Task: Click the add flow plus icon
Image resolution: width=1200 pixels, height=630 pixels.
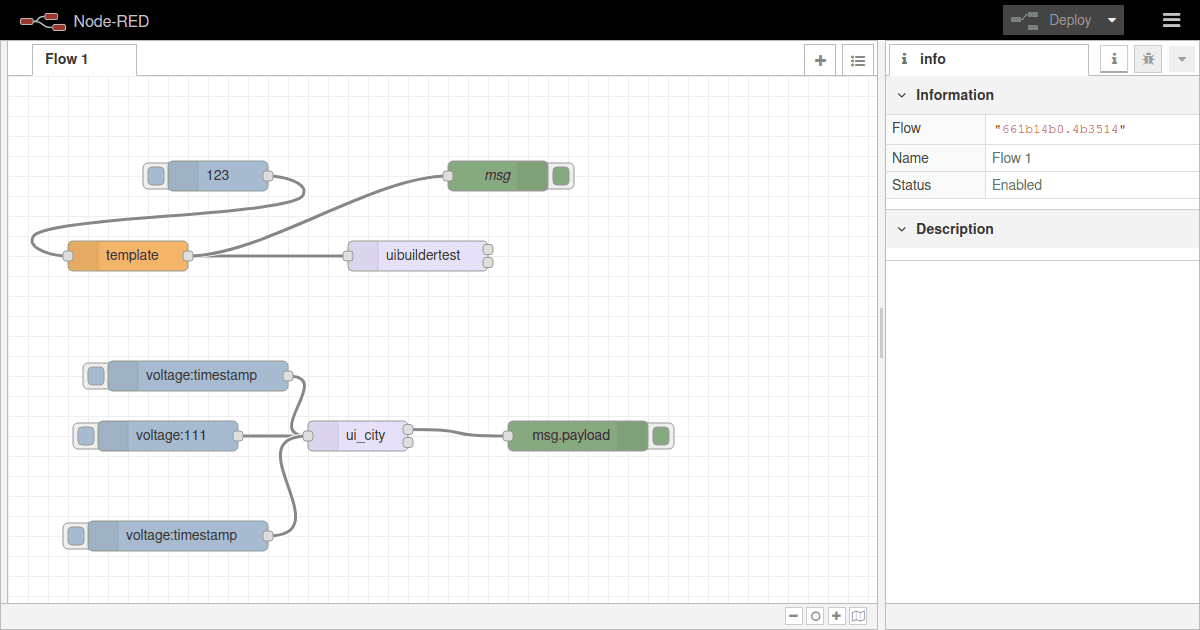Action: pyautogui.click(x=819, y=59)
